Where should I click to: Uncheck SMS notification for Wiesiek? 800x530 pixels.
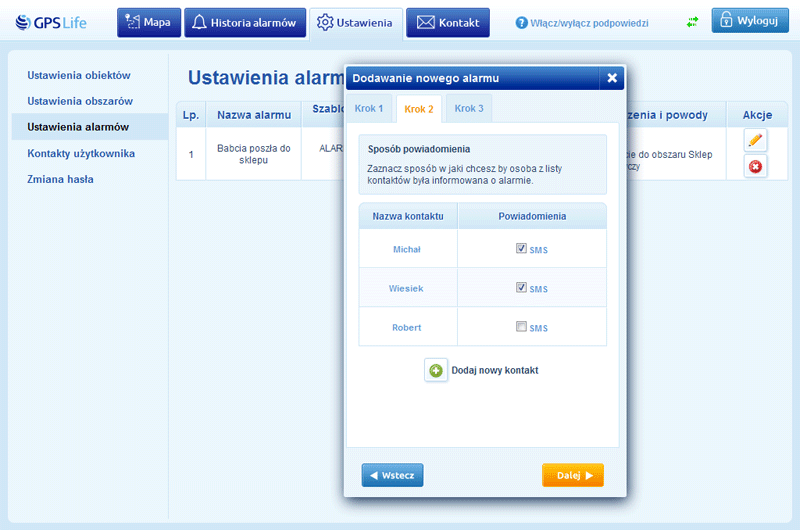(x=521, y=287)
